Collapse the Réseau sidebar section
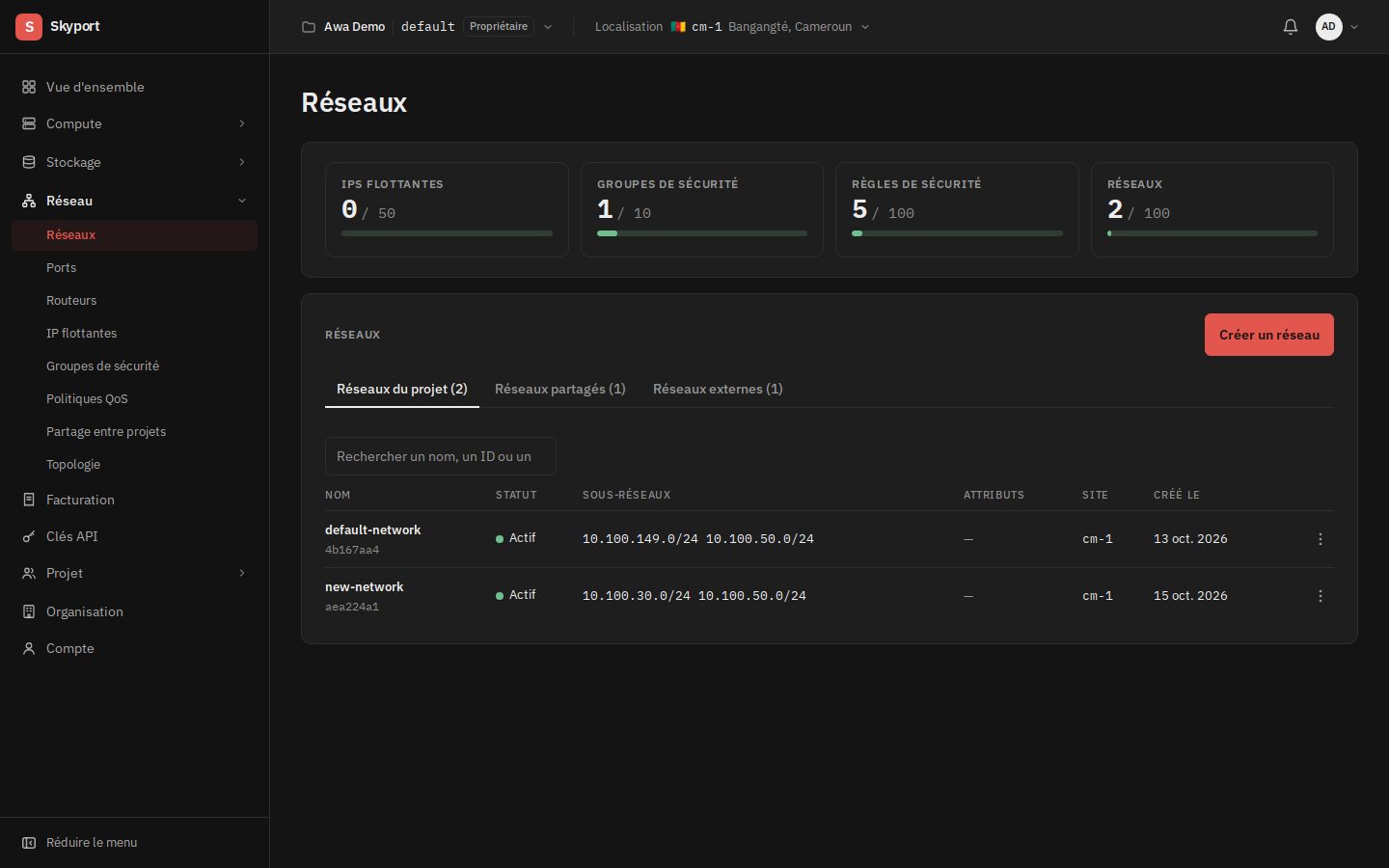 242,201
